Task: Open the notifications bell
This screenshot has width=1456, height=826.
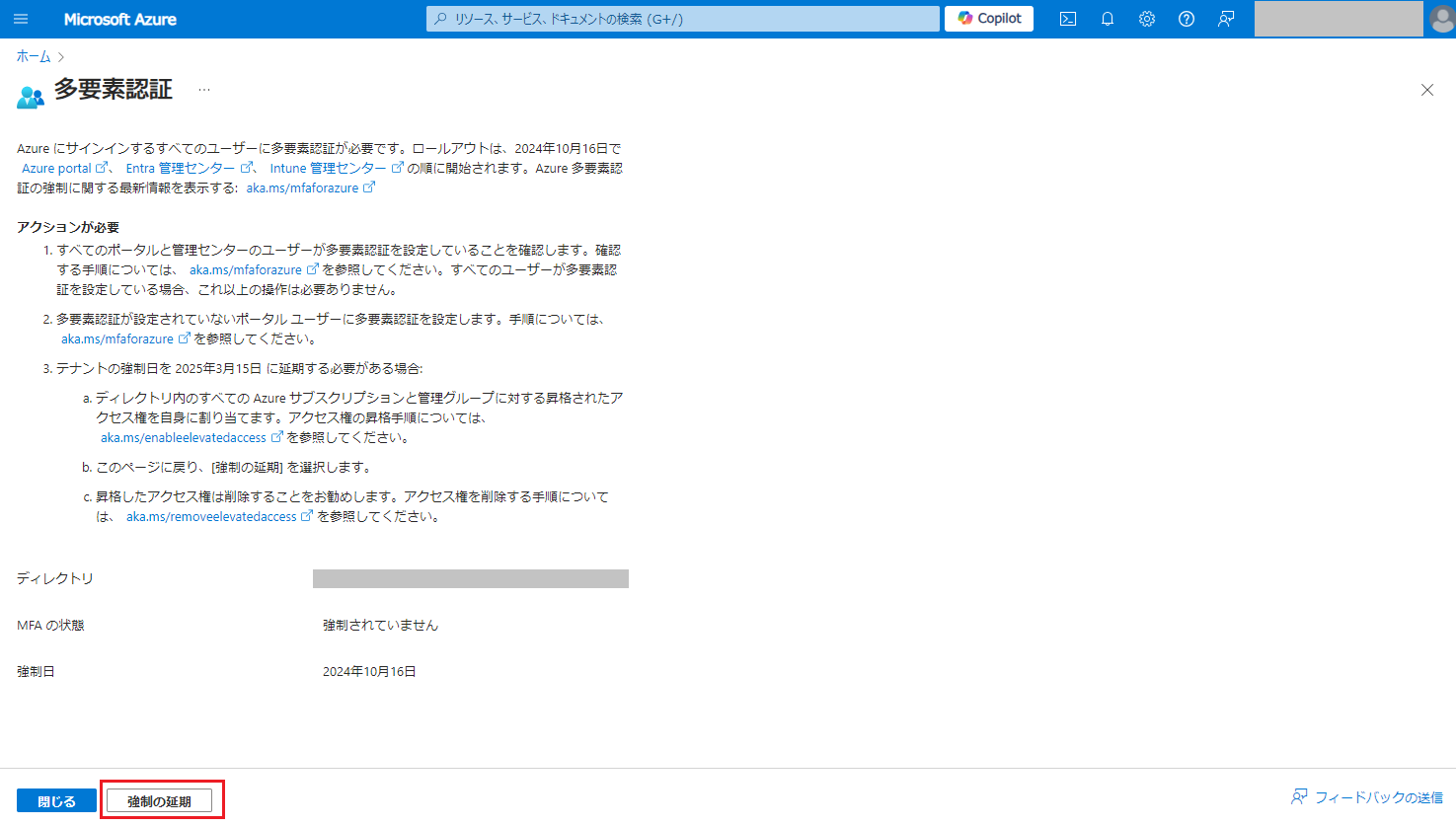Action: [1107, 18]
